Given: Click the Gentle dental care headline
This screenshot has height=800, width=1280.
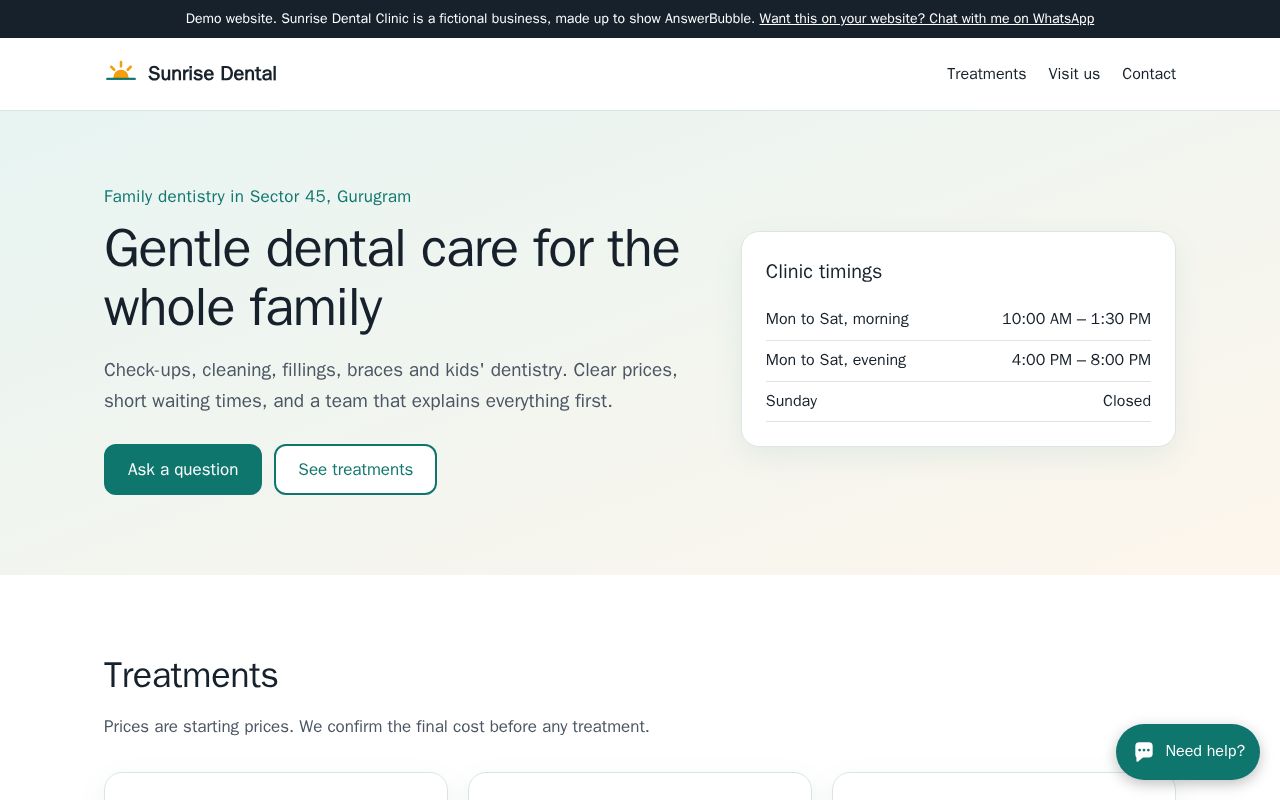Looking at the screenshot, I should point(392,277).
